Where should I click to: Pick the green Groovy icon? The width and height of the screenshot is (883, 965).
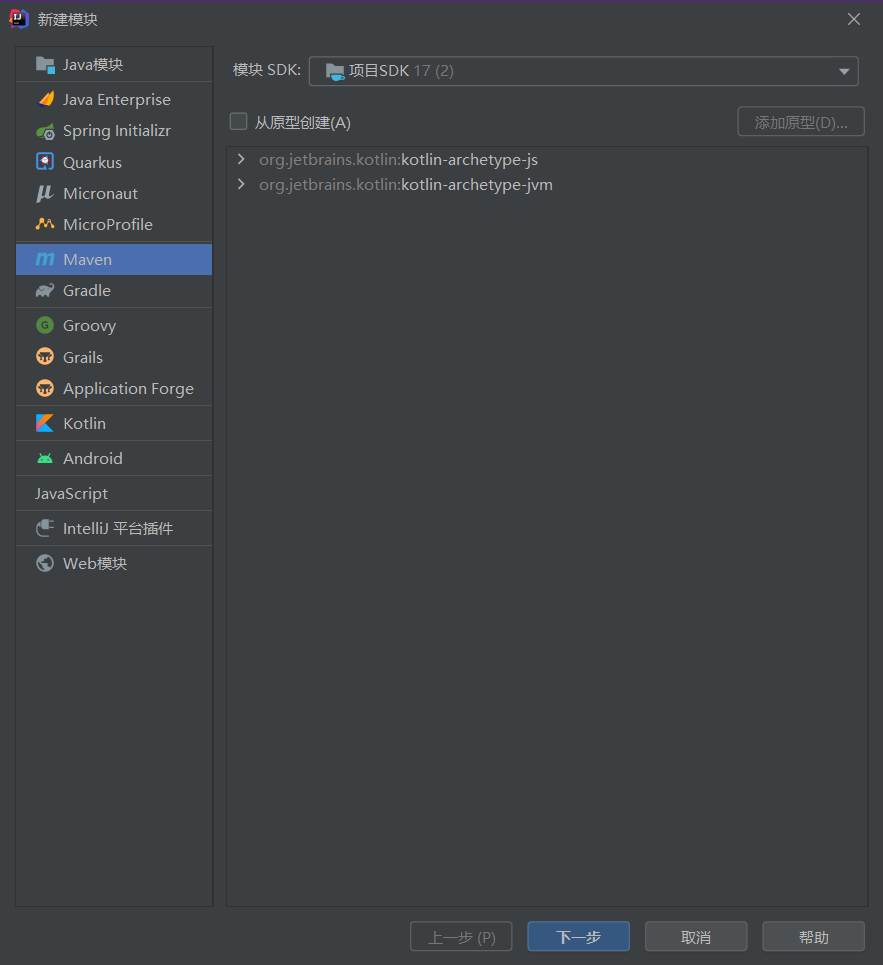[45, 325]
